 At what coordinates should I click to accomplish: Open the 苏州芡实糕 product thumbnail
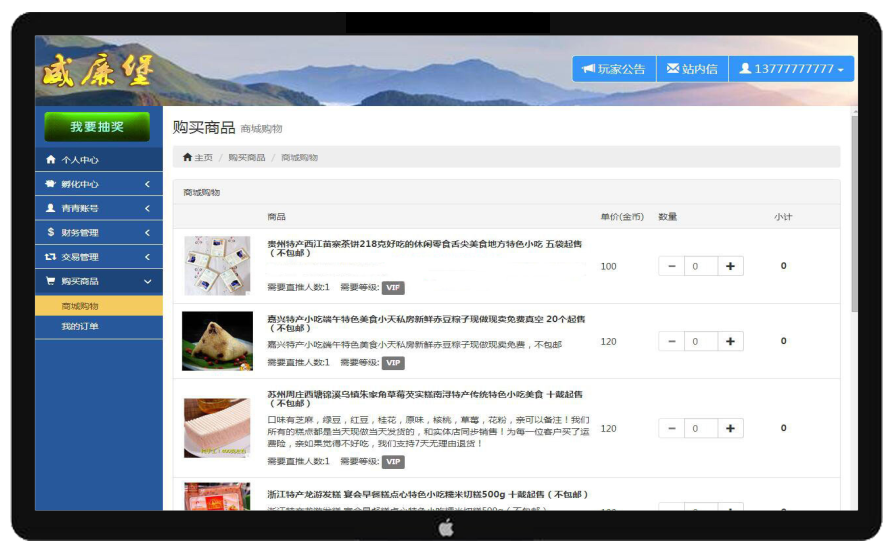(217, 428)
